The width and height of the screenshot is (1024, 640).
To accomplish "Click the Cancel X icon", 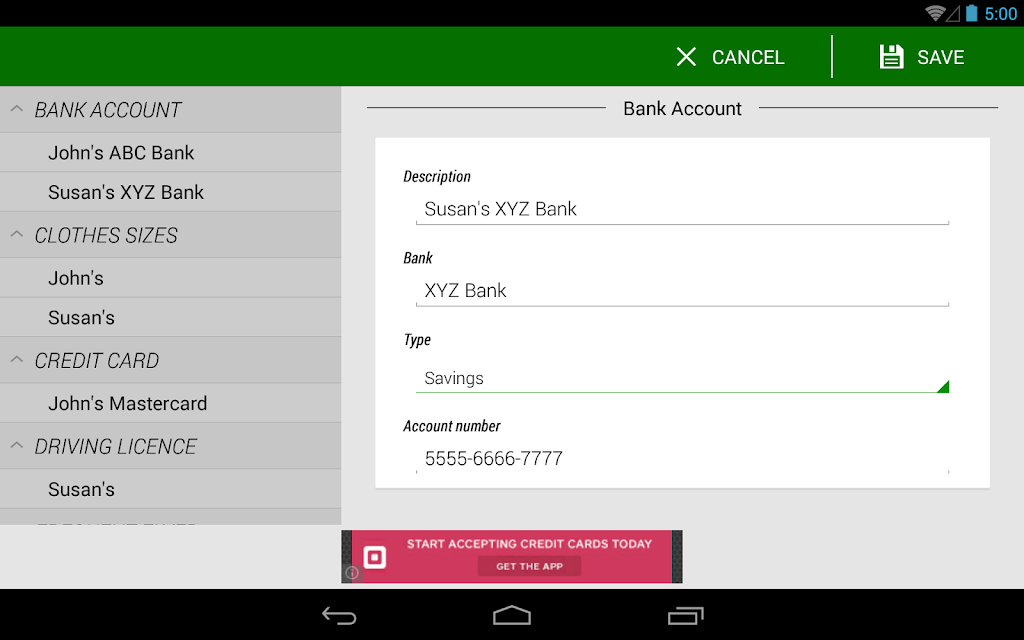I will click(x=686, y=57).
